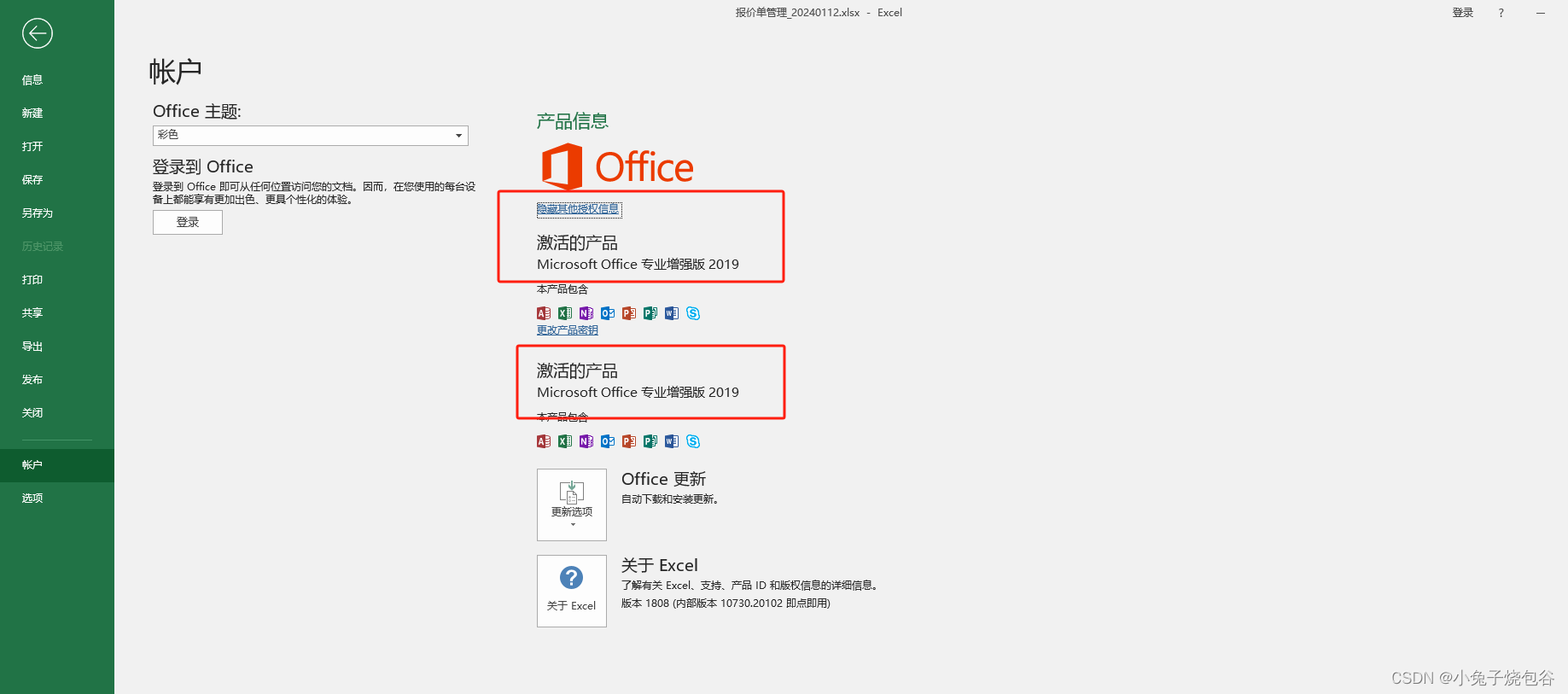Click 登录 in the title bar
The height and width of the screenshot is (694, 1568).
[1463, 13]
